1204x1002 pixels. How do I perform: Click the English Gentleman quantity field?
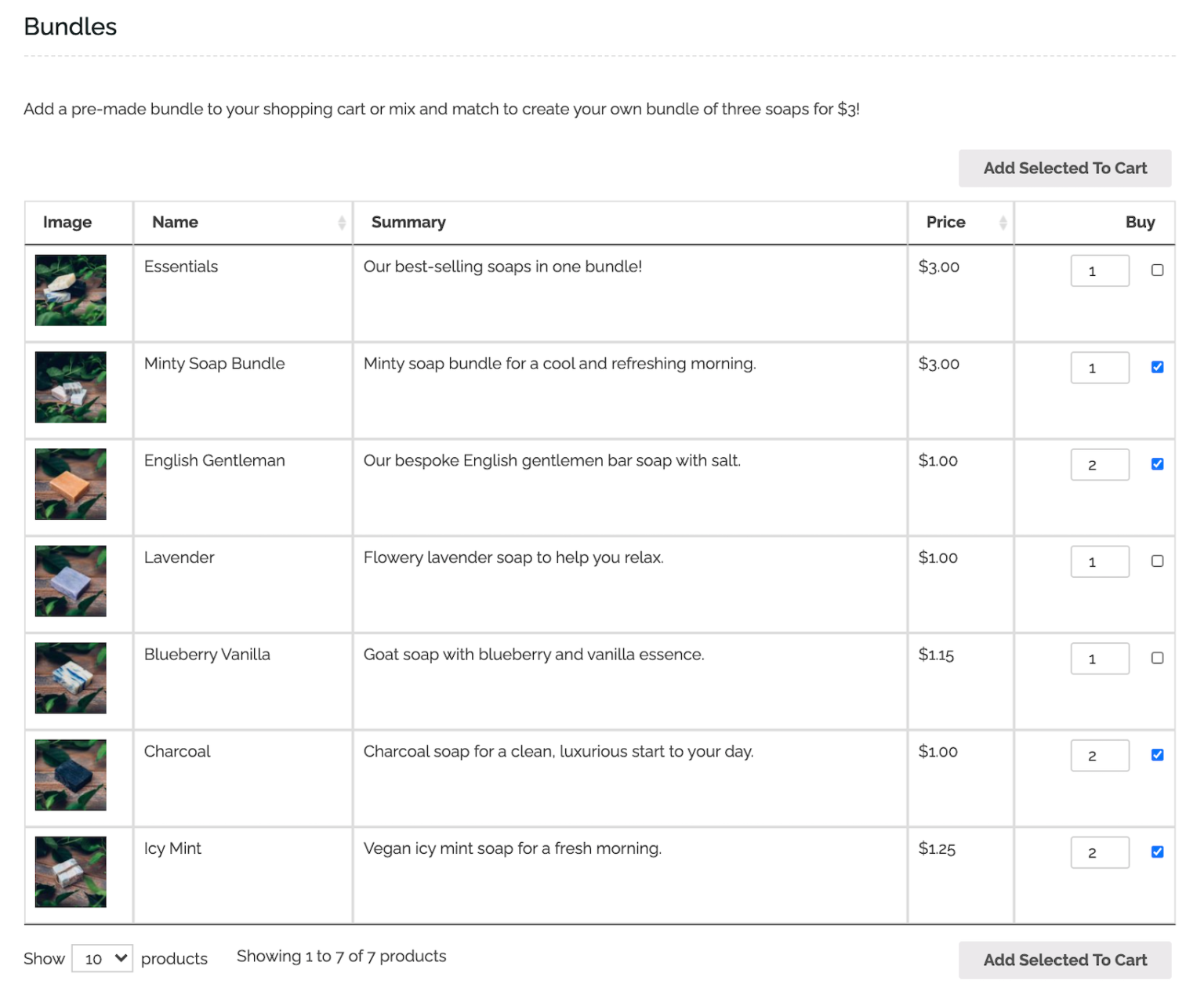click(x=1100, y=464)
